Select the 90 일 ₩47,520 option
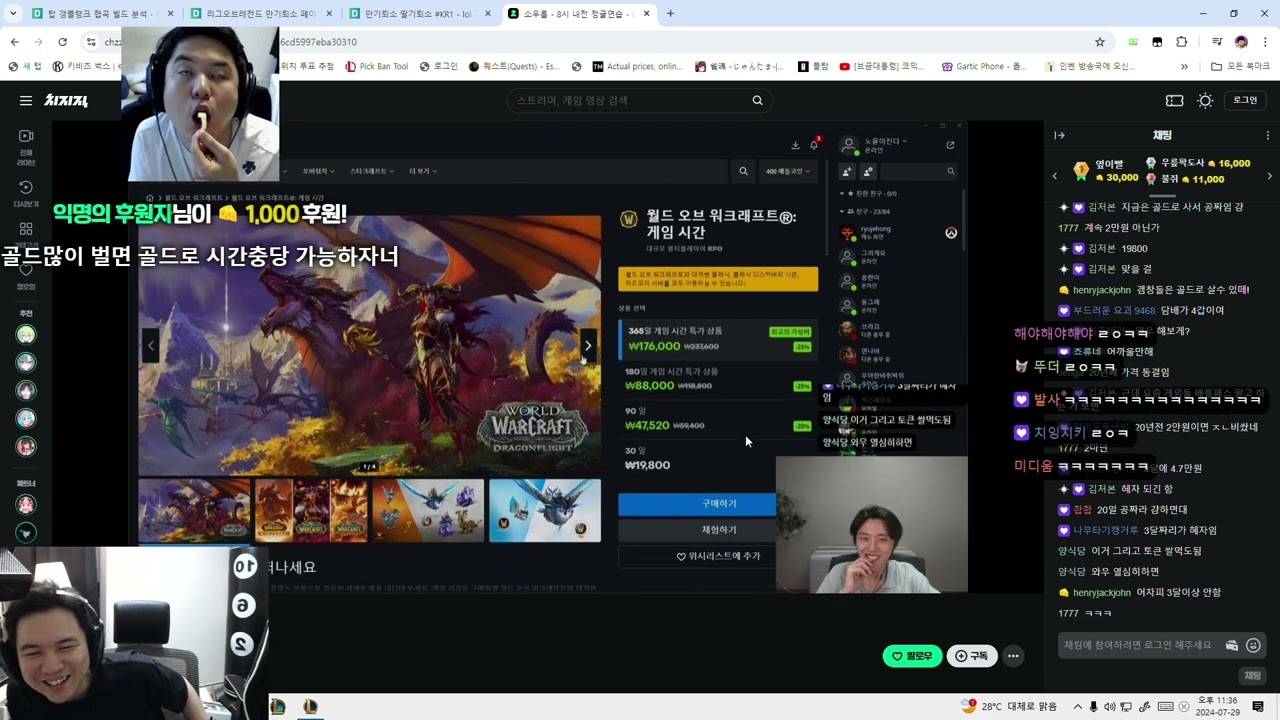Viewport: 1280px width, 720px height. [x=718, y=419]
